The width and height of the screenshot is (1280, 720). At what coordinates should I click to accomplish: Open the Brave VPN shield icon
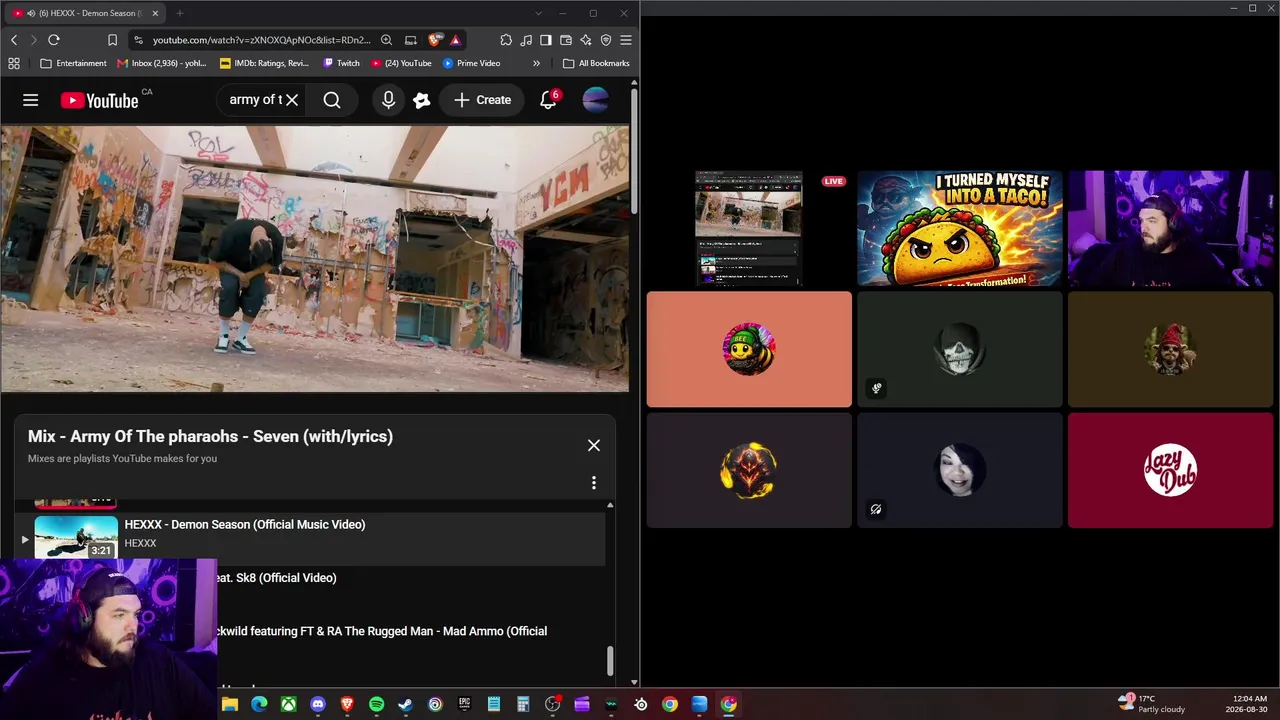tap(606, 40)
